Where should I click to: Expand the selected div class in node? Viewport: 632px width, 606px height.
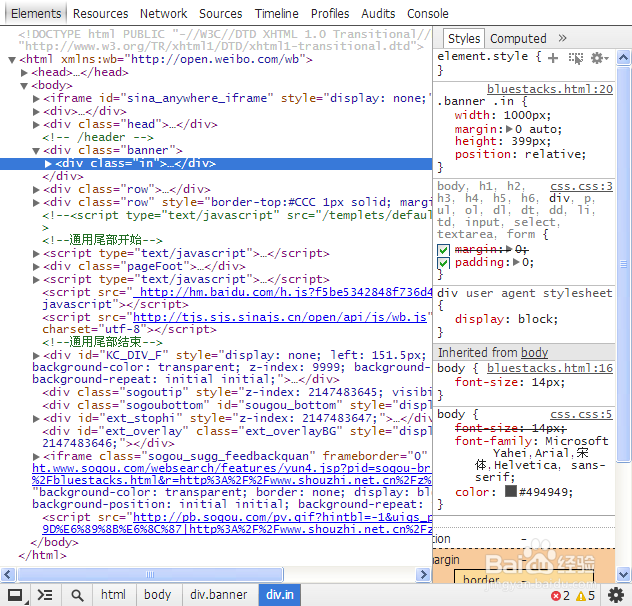[x=48, y=164]
